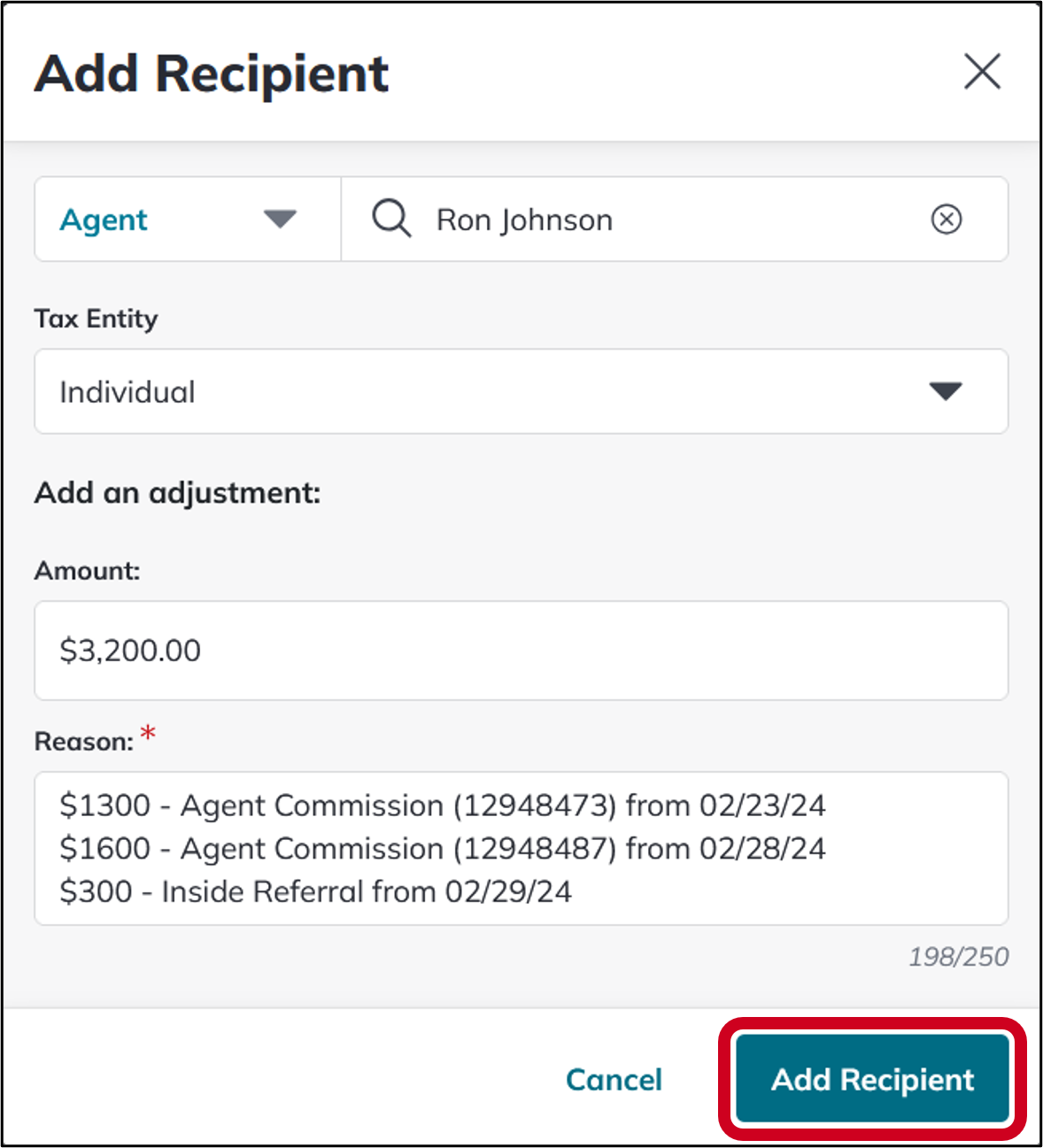Click the arrow next to Agent
The height and width of the screenshot is (1148, 1043).
(280, 219)
